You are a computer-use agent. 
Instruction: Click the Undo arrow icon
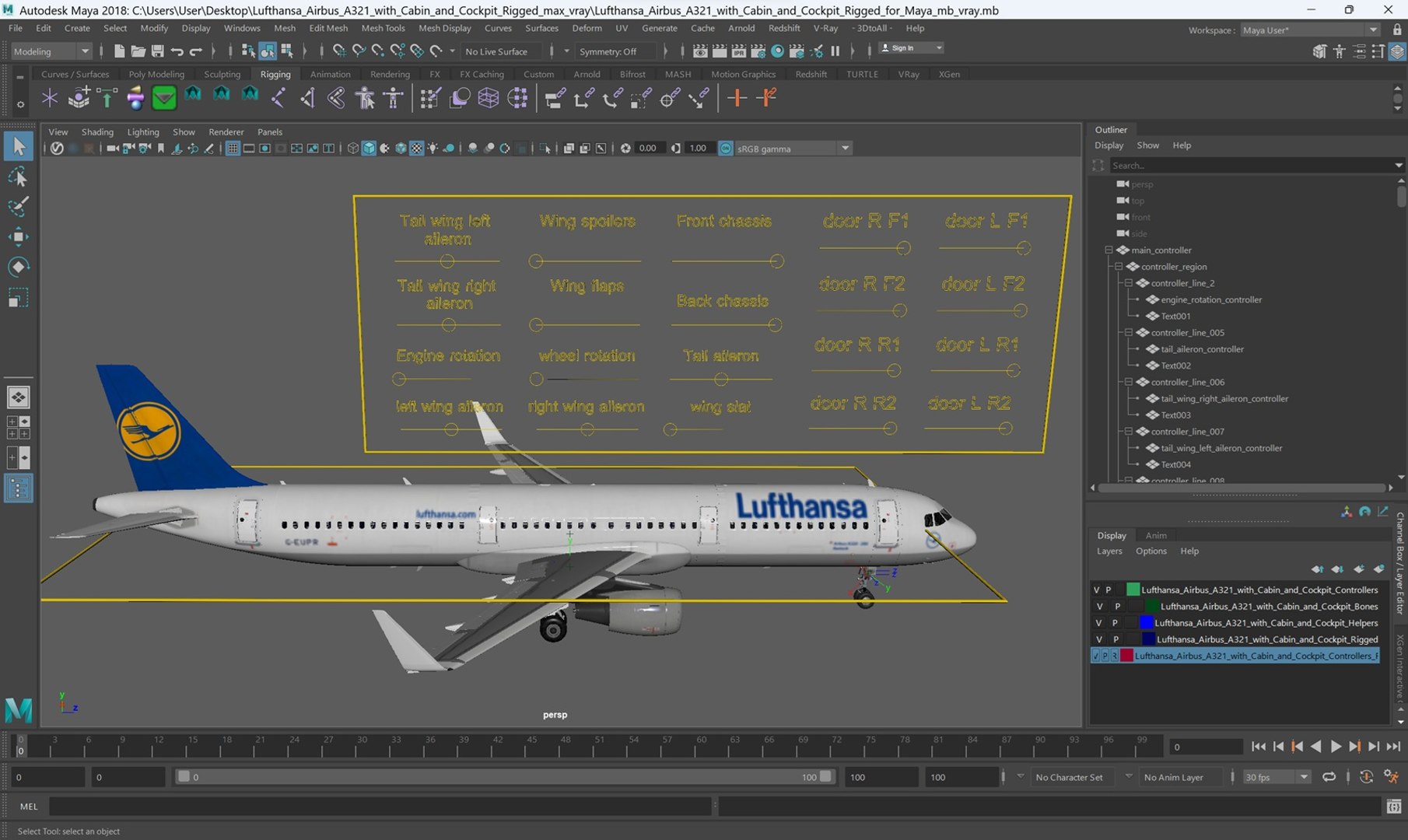click(177, 51)
